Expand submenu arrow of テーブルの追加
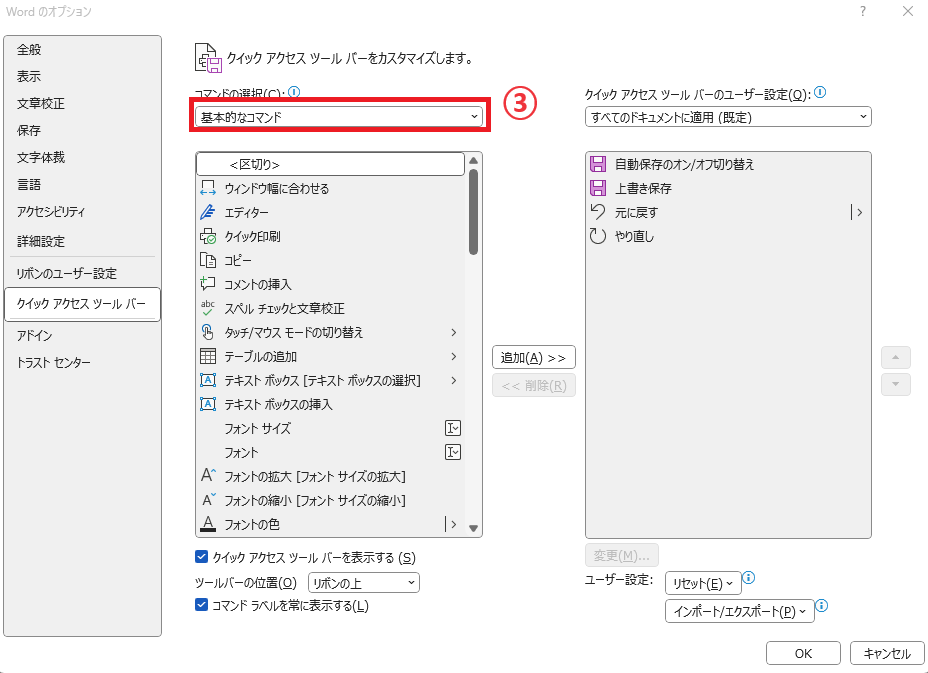928x673 pixels. point(454,356)
